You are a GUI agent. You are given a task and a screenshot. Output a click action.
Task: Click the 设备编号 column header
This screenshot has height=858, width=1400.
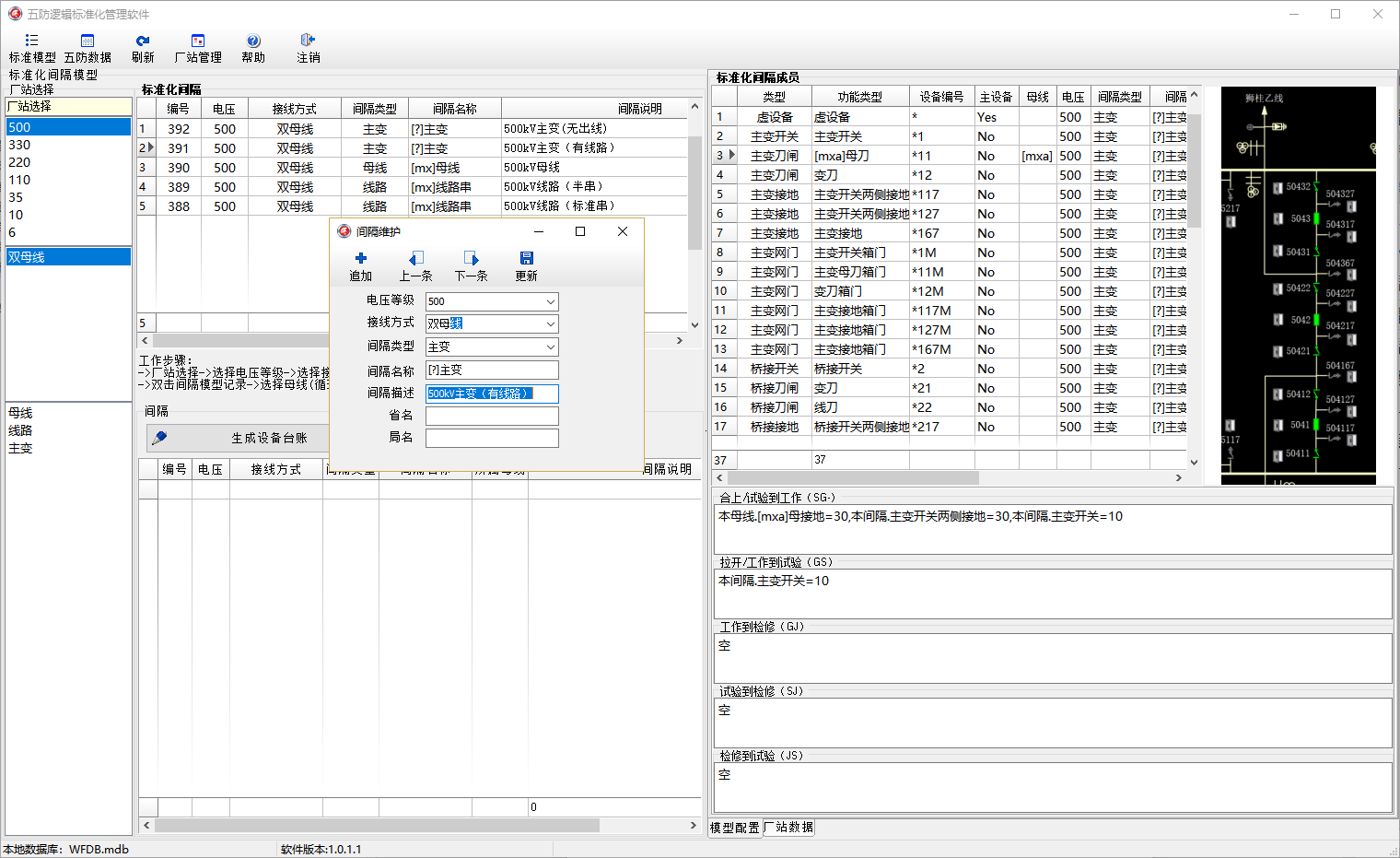click(942, 97)
